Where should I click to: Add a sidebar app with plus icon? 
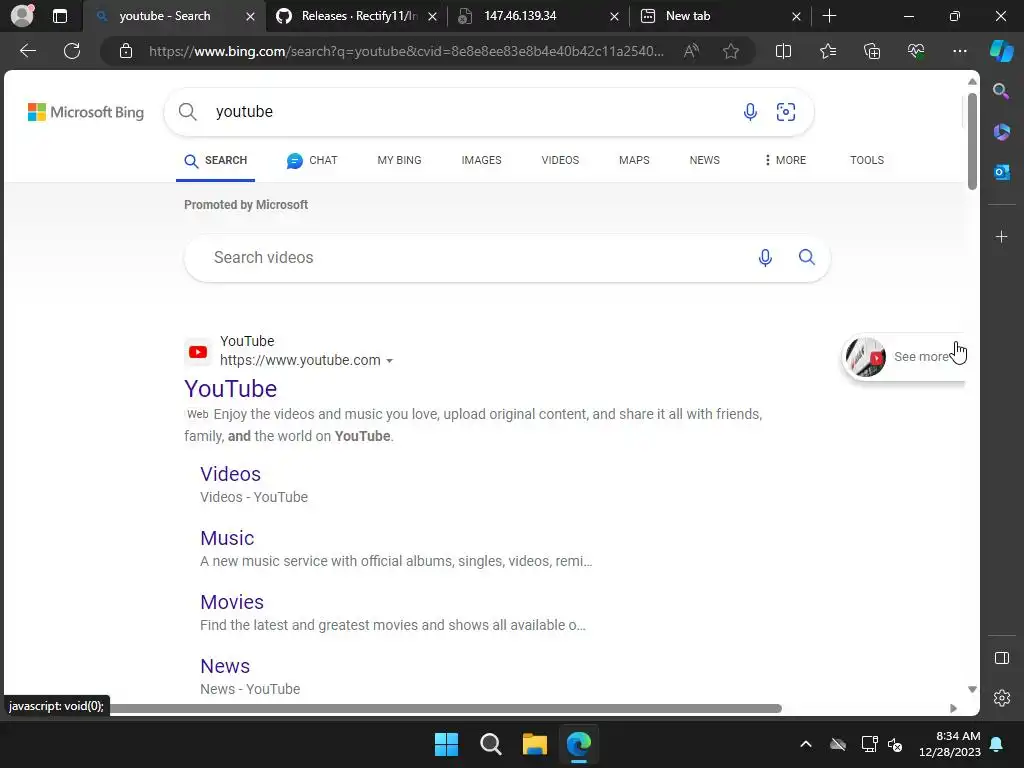click(x=1001, y=236)
